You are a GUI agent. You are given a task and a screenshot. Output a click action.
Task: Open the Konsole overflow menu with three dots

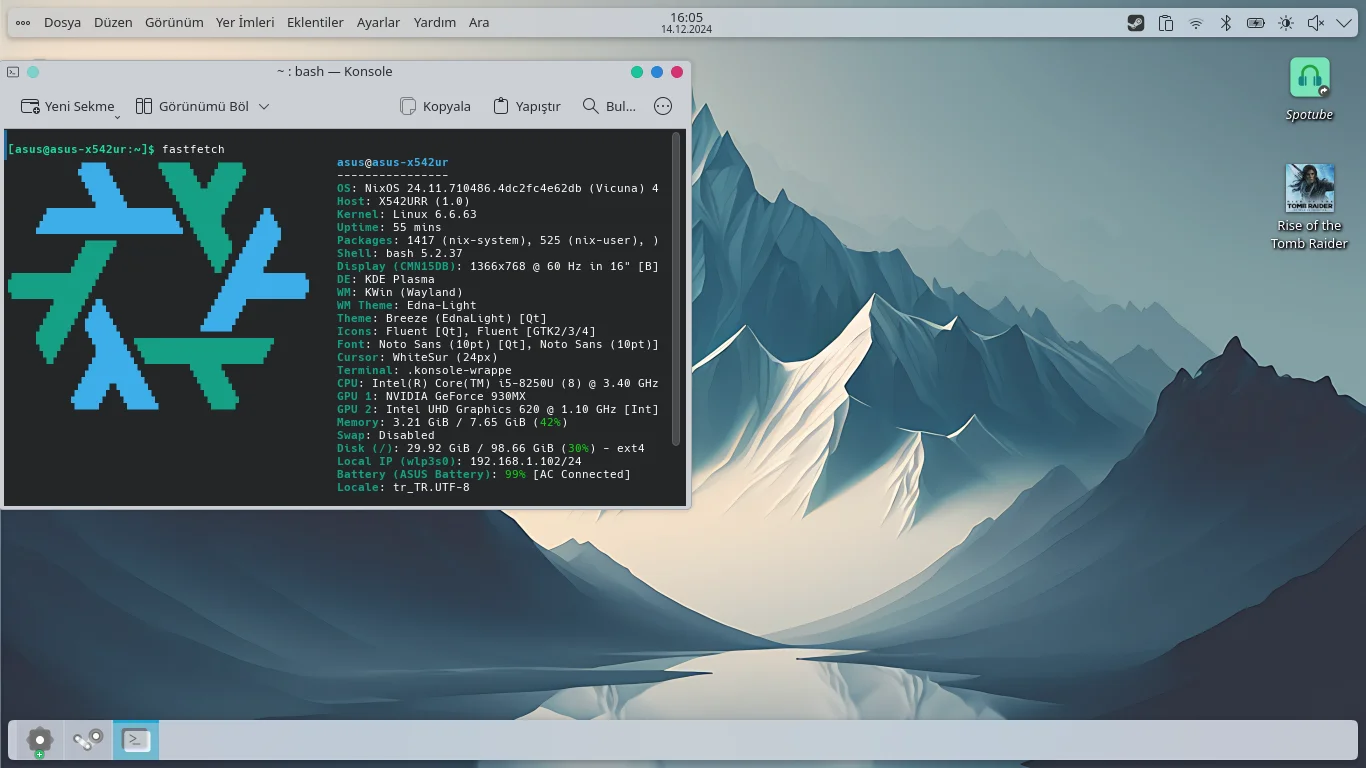pyautogui.click(x=663, y=106)
